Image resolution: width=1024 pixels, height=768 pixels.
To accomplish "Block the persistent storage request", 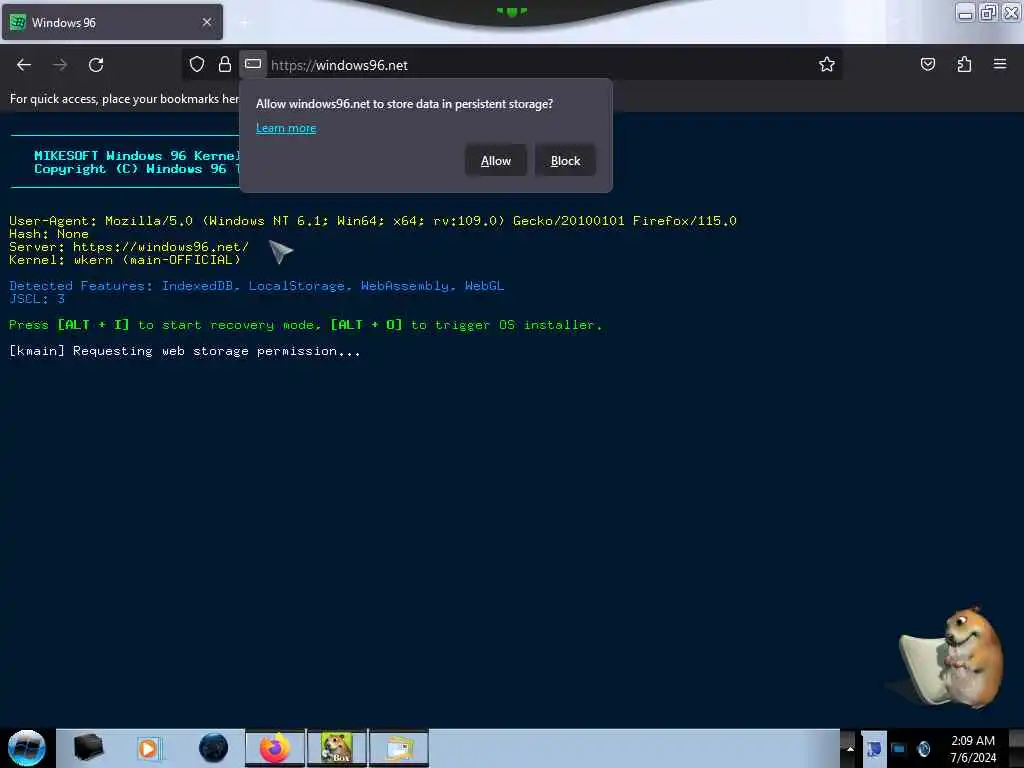I will (x=565, y=161).
